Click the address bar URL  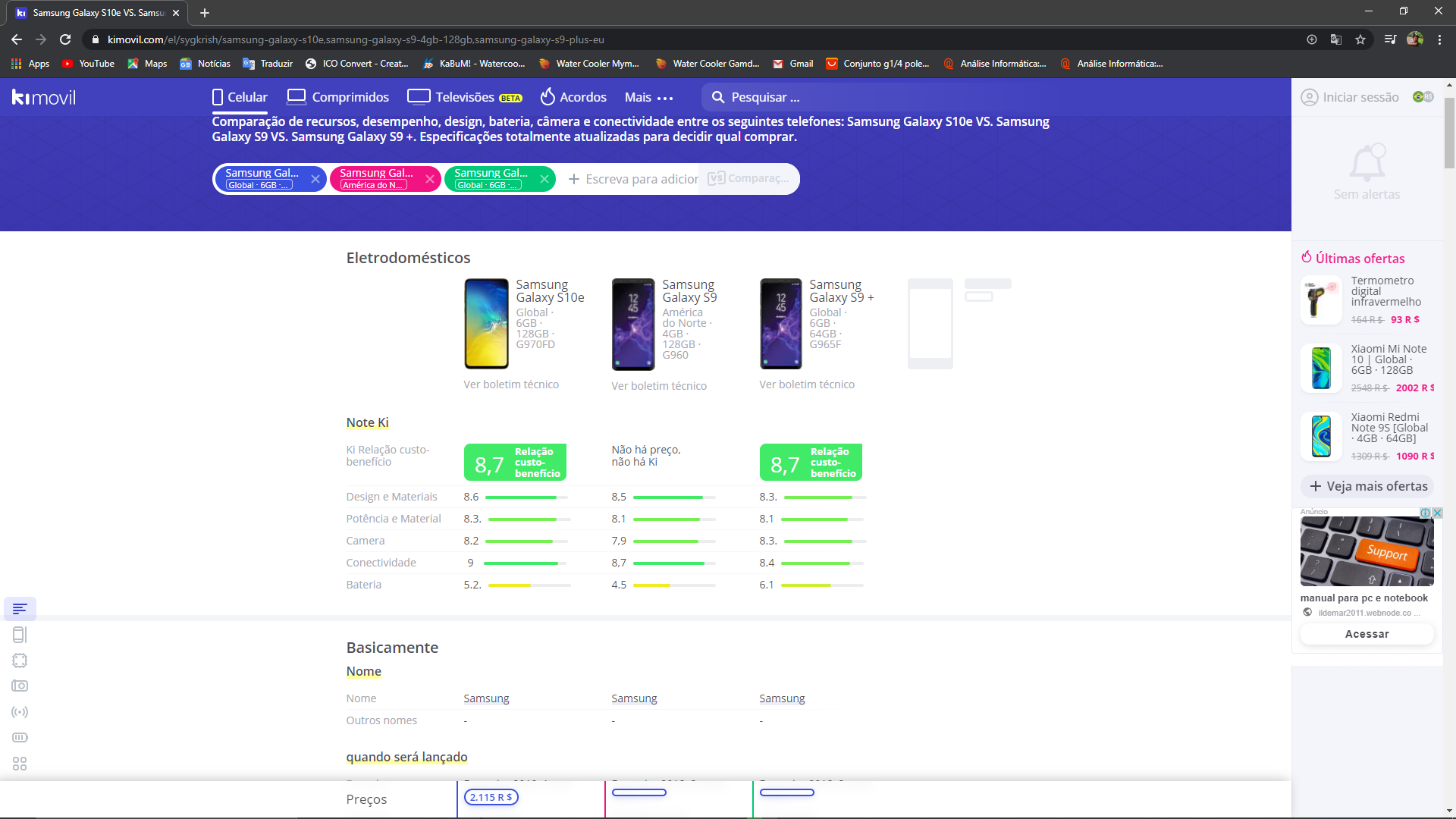tap(356, 39)
